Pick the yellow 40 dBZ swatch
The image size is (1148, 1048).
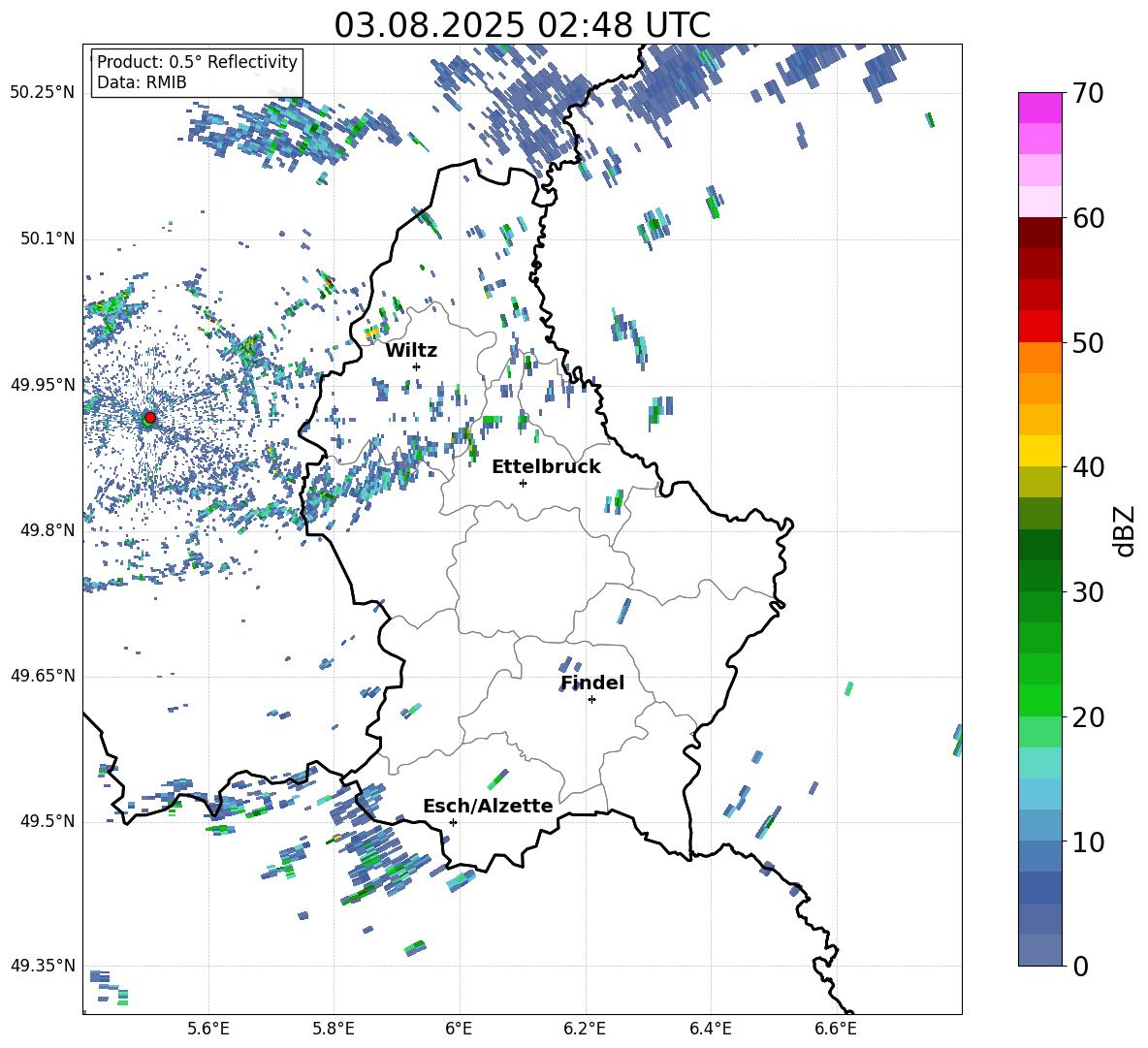click(x=1040, y=451)
